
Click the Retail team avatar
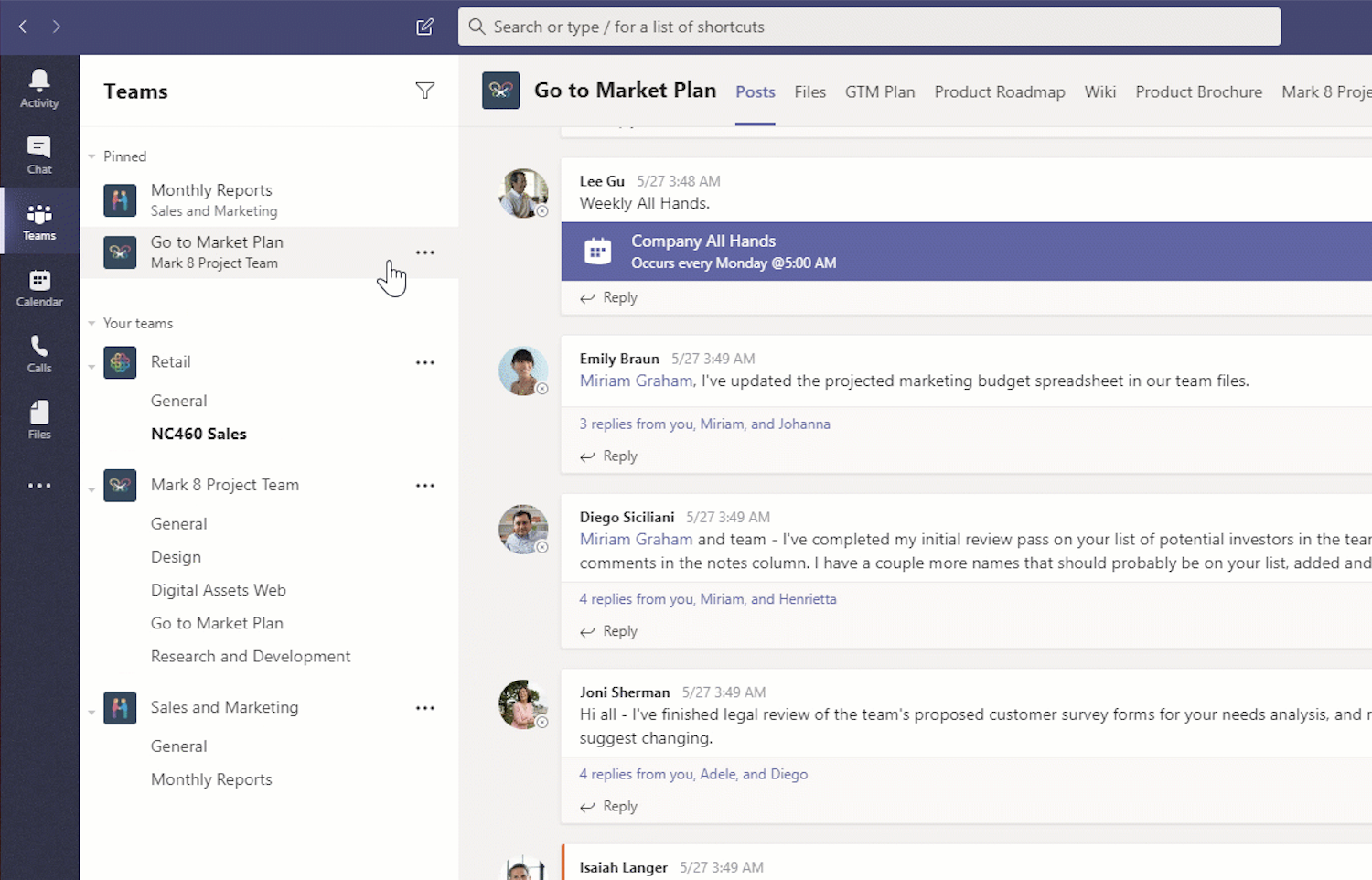(120, 362)
